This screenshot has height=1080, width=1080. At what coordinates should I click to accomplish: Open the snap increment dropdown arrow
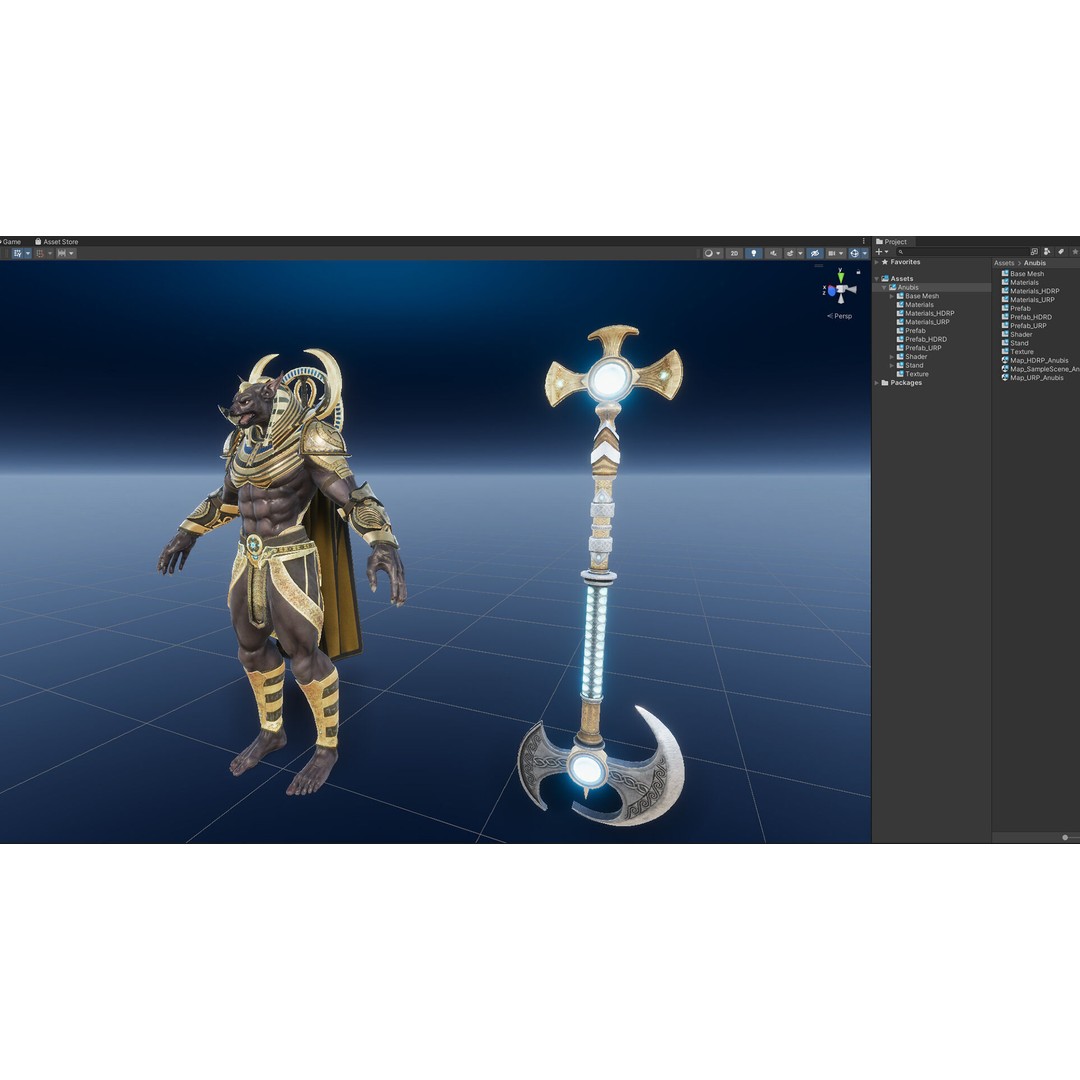point(50,253)
